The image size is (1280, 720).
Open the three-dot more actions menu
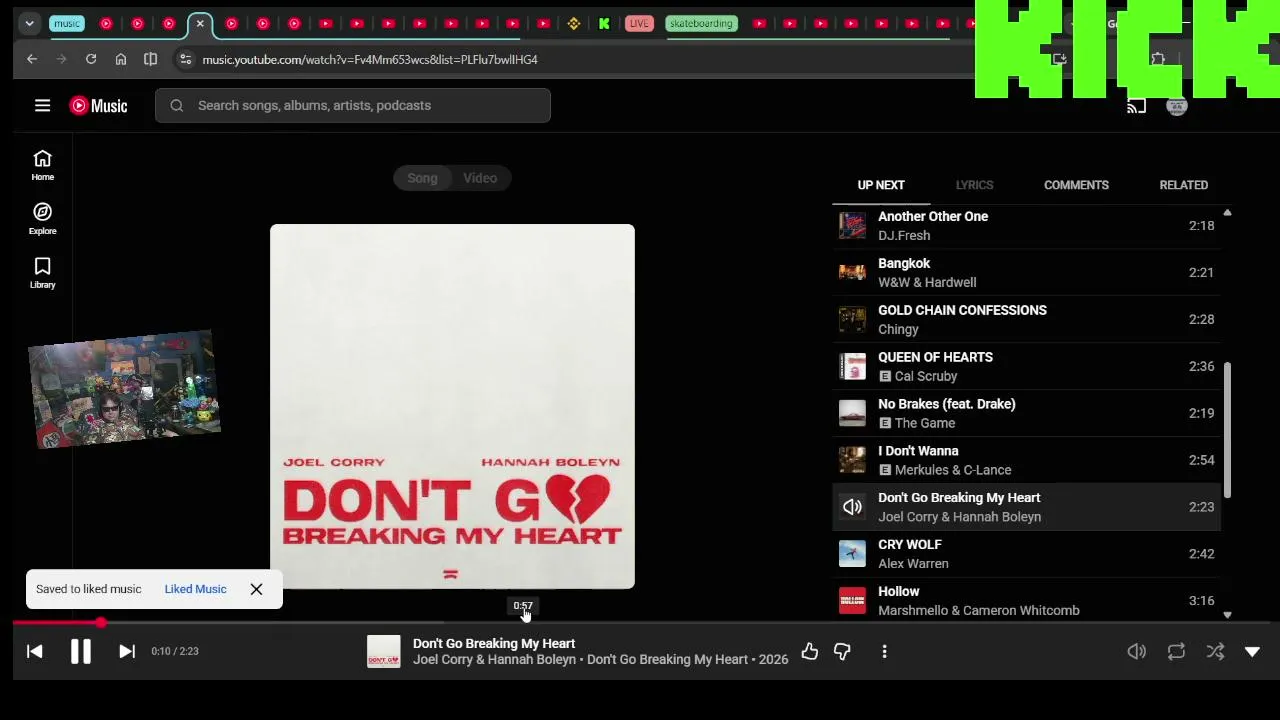884,651
